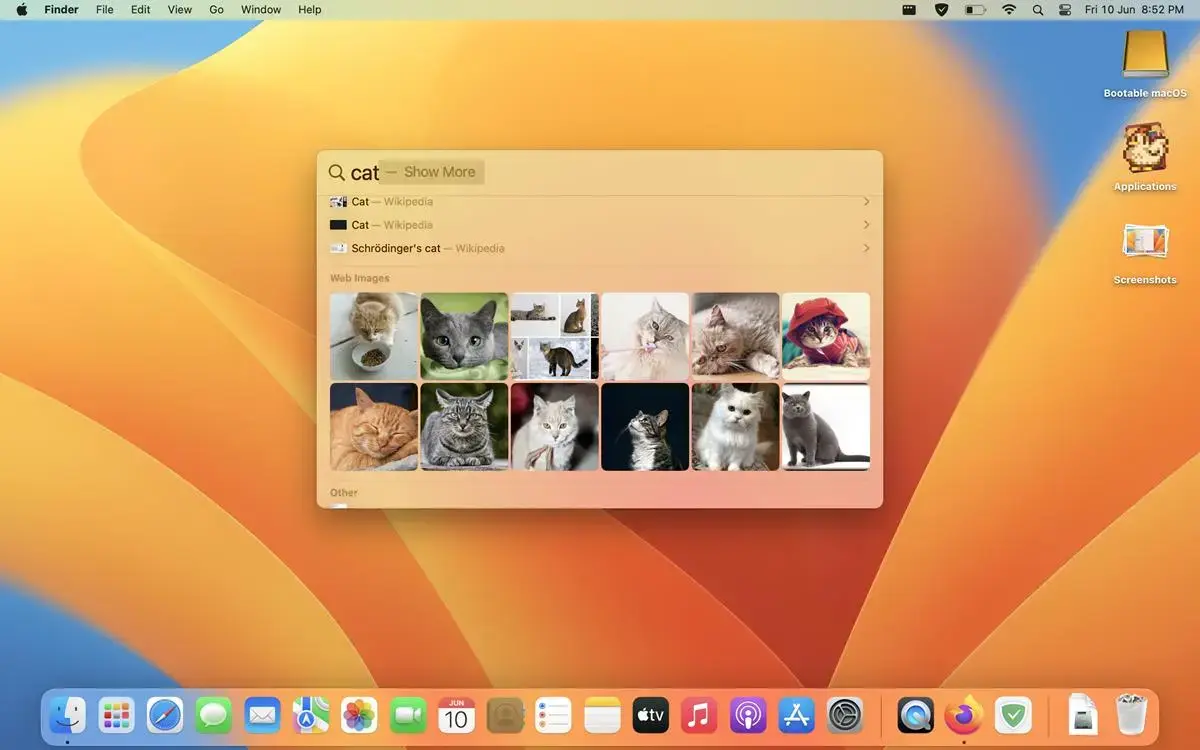Launch the Music app from the Dock
Viewport: 1200px width, 750px height.
point(698,715)
